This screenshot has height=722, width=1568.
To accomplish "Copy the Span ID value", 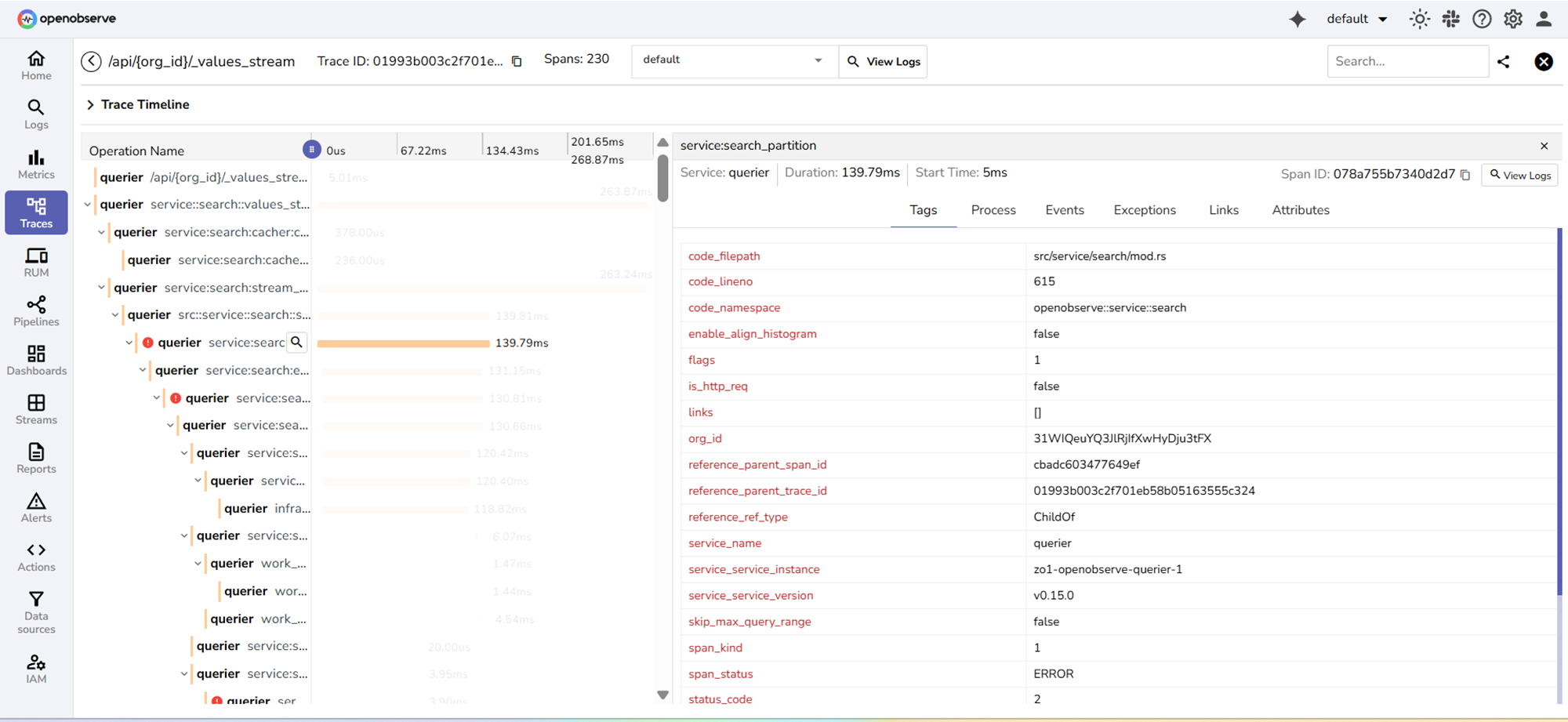I will pyautogui.click(x=1465, y=175).
